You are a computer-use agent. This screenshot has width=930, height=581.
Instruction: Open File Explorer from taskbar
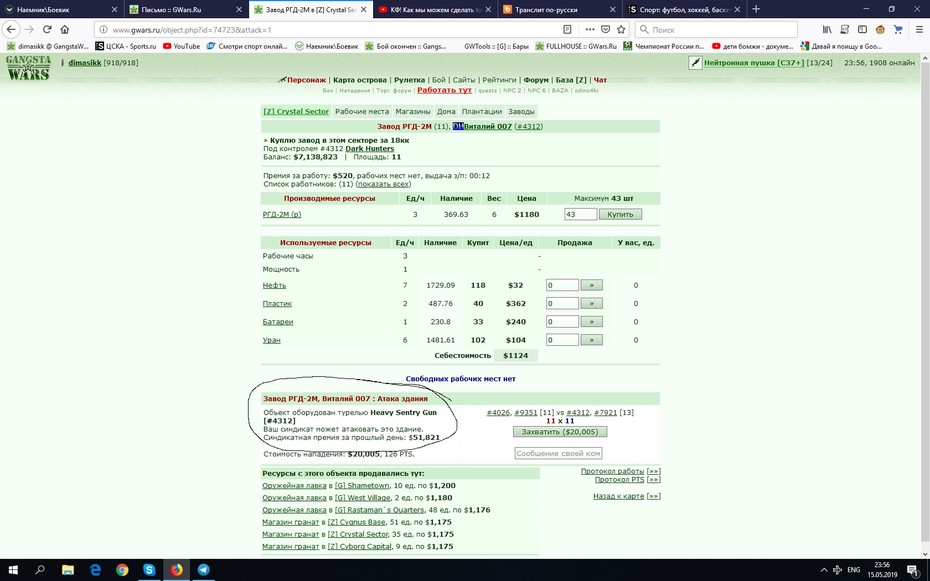coord(68,570)
